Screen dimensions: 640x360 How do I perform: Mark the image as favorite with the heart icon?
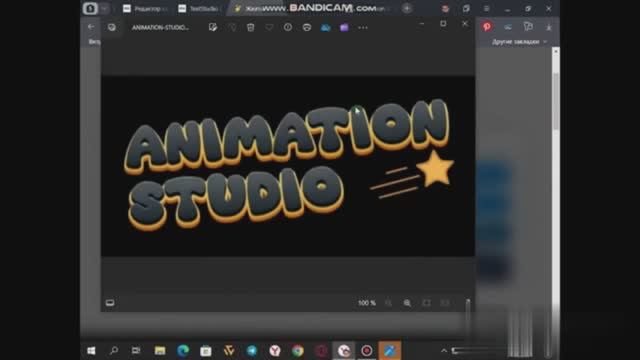click(x=269, y=27)
